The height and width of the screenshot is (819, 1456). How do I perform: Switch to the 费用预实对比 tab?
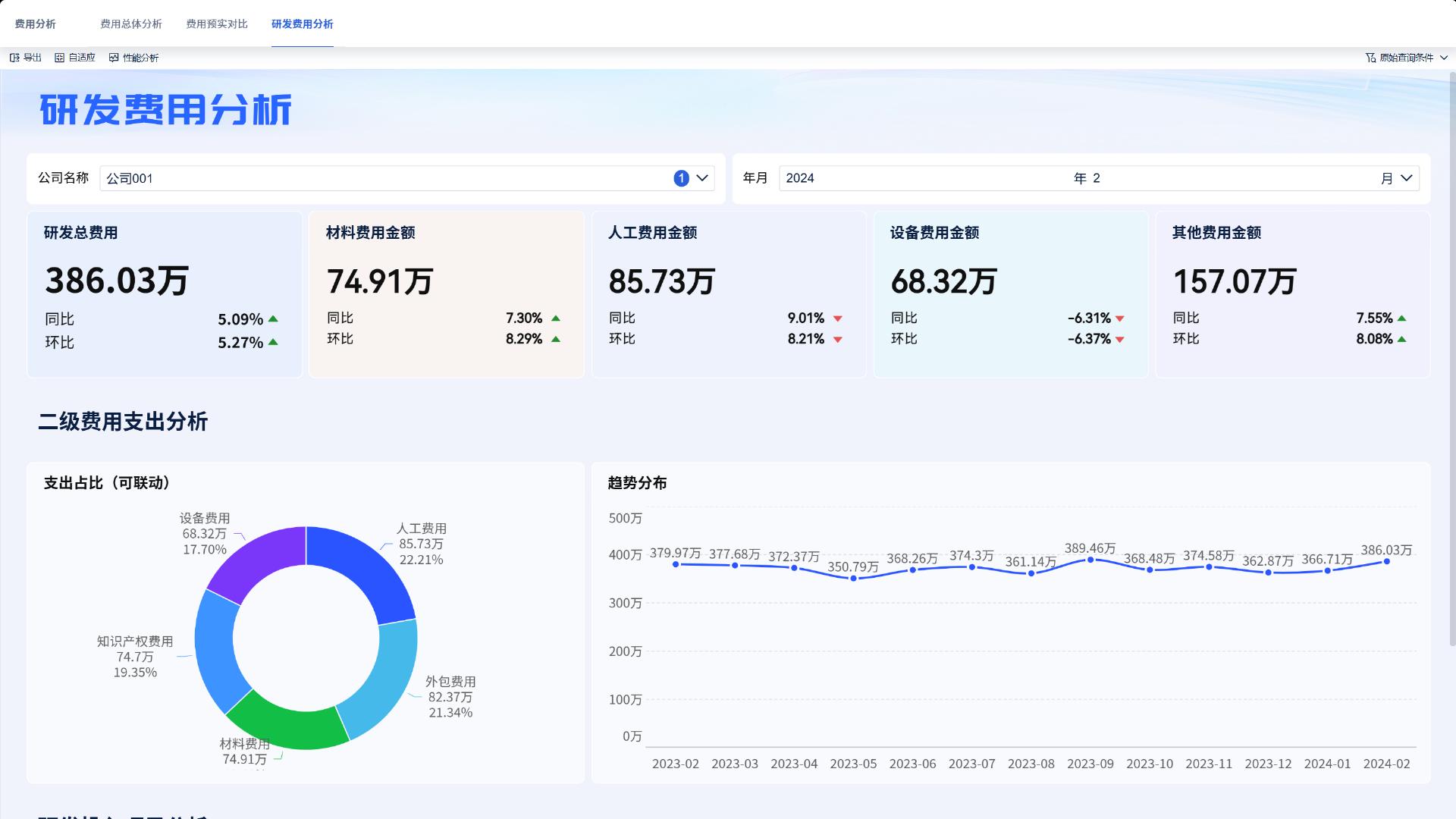coord(216,24)
